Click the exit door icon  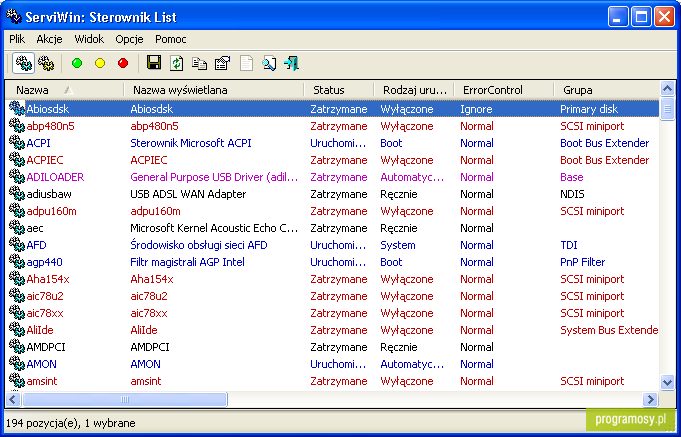pos(291,63)
